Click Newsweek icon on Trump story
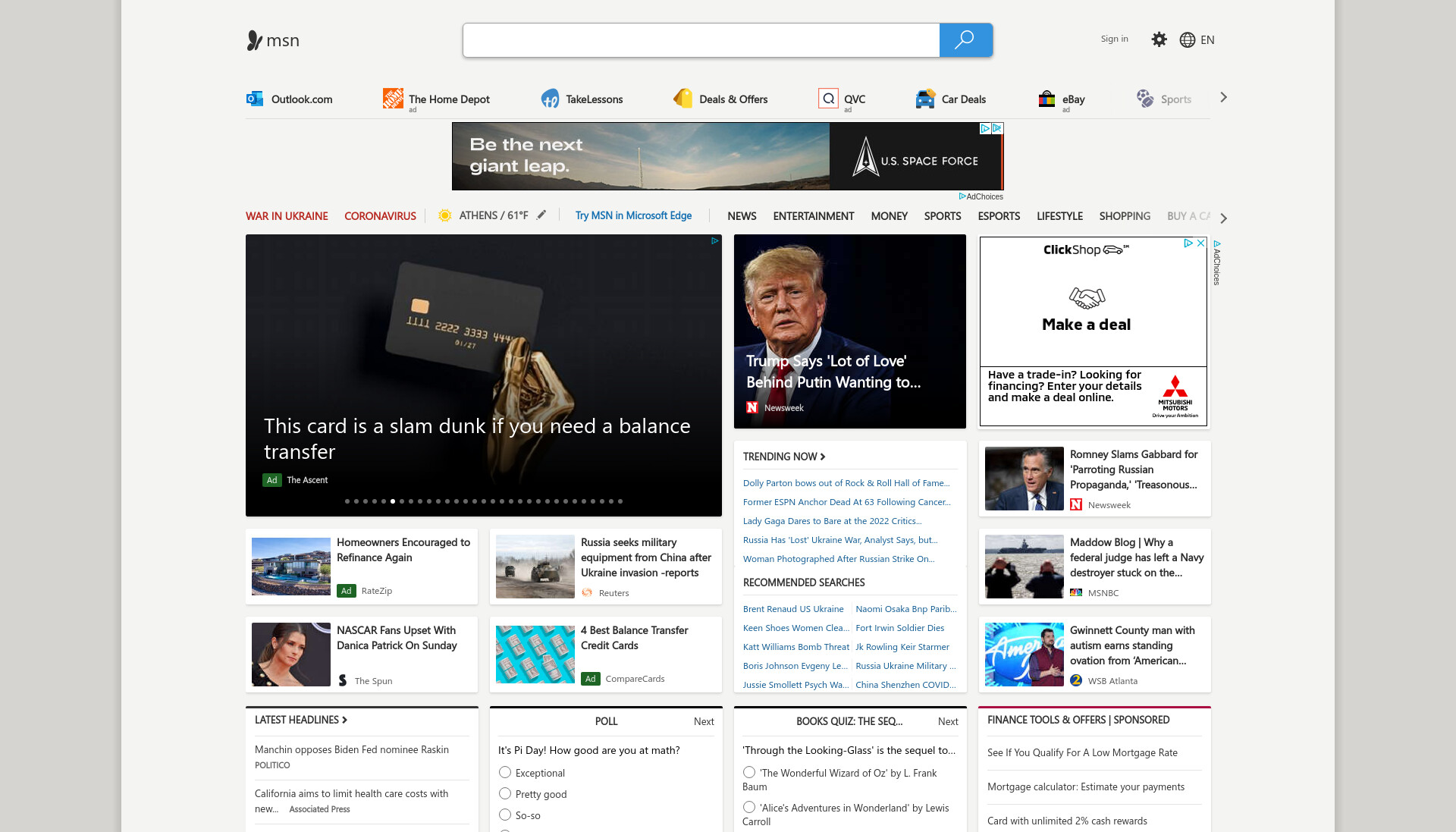This screenshot has height=832, width=1456. (x=752, y=407)
